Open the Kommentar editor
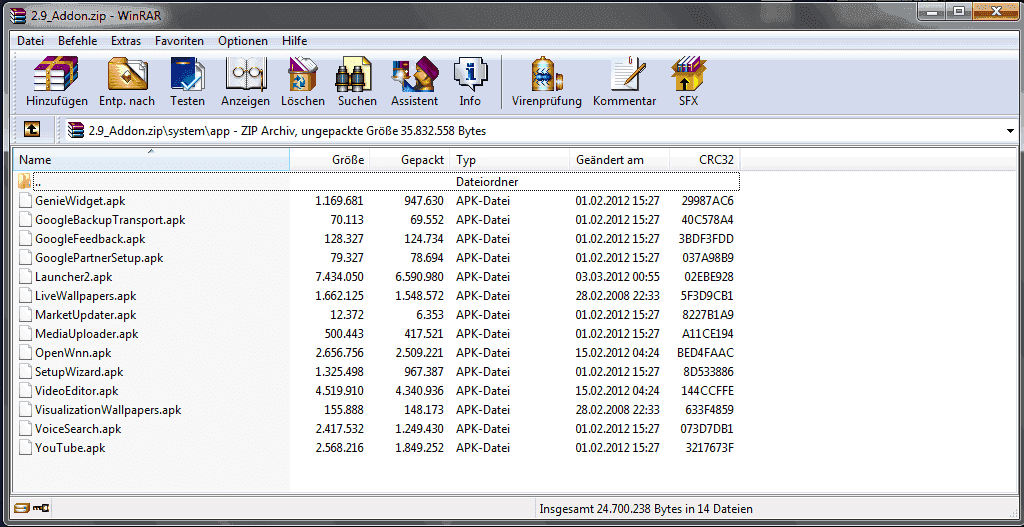The height and width of the screenshot is (527, 1024). point(624,82)
